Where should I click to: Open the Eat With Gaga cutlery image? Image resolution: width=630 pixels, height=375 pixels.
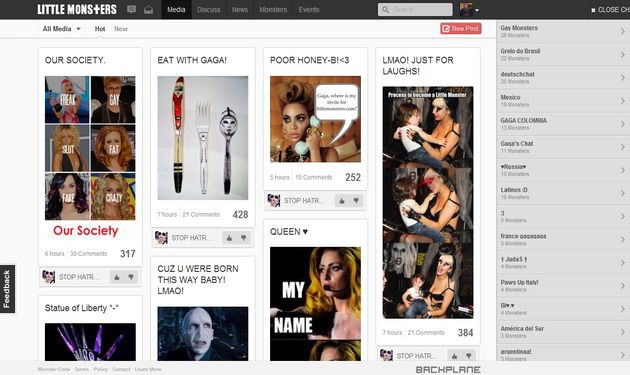[202, 138]
